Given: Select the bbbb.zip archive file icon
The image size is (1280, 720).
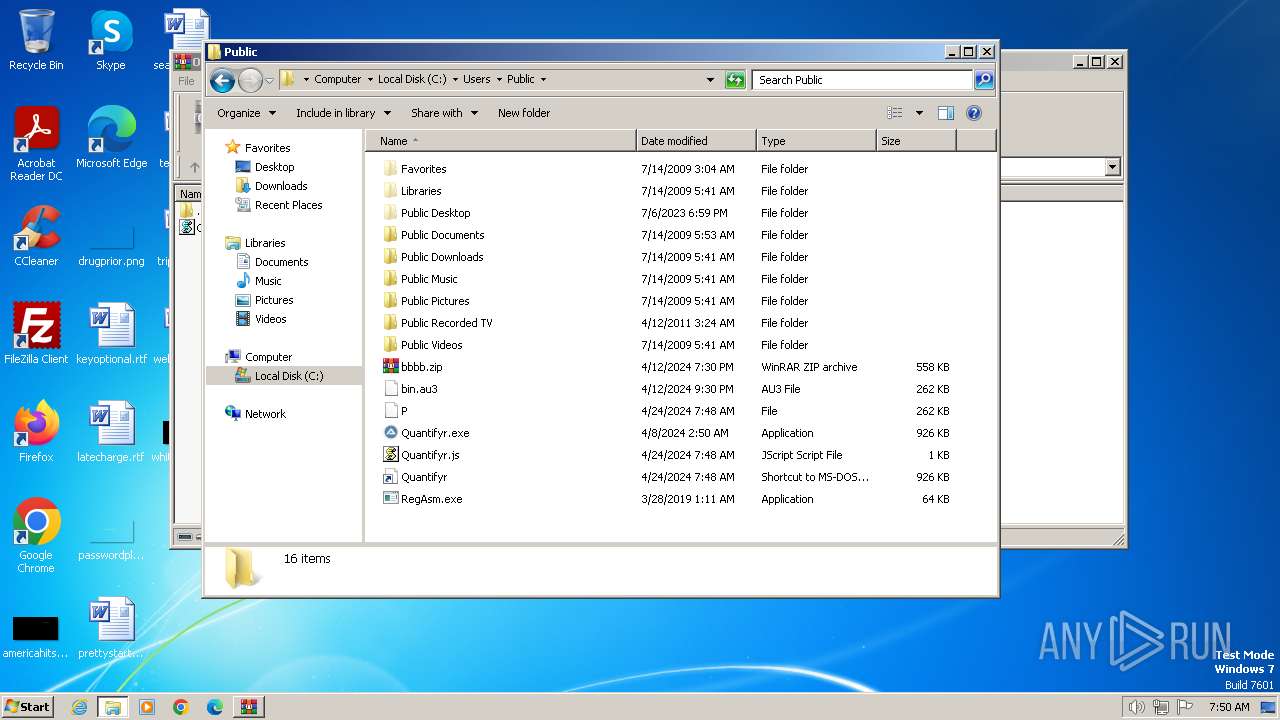Looking at the screenshot, I should (391, 367).
